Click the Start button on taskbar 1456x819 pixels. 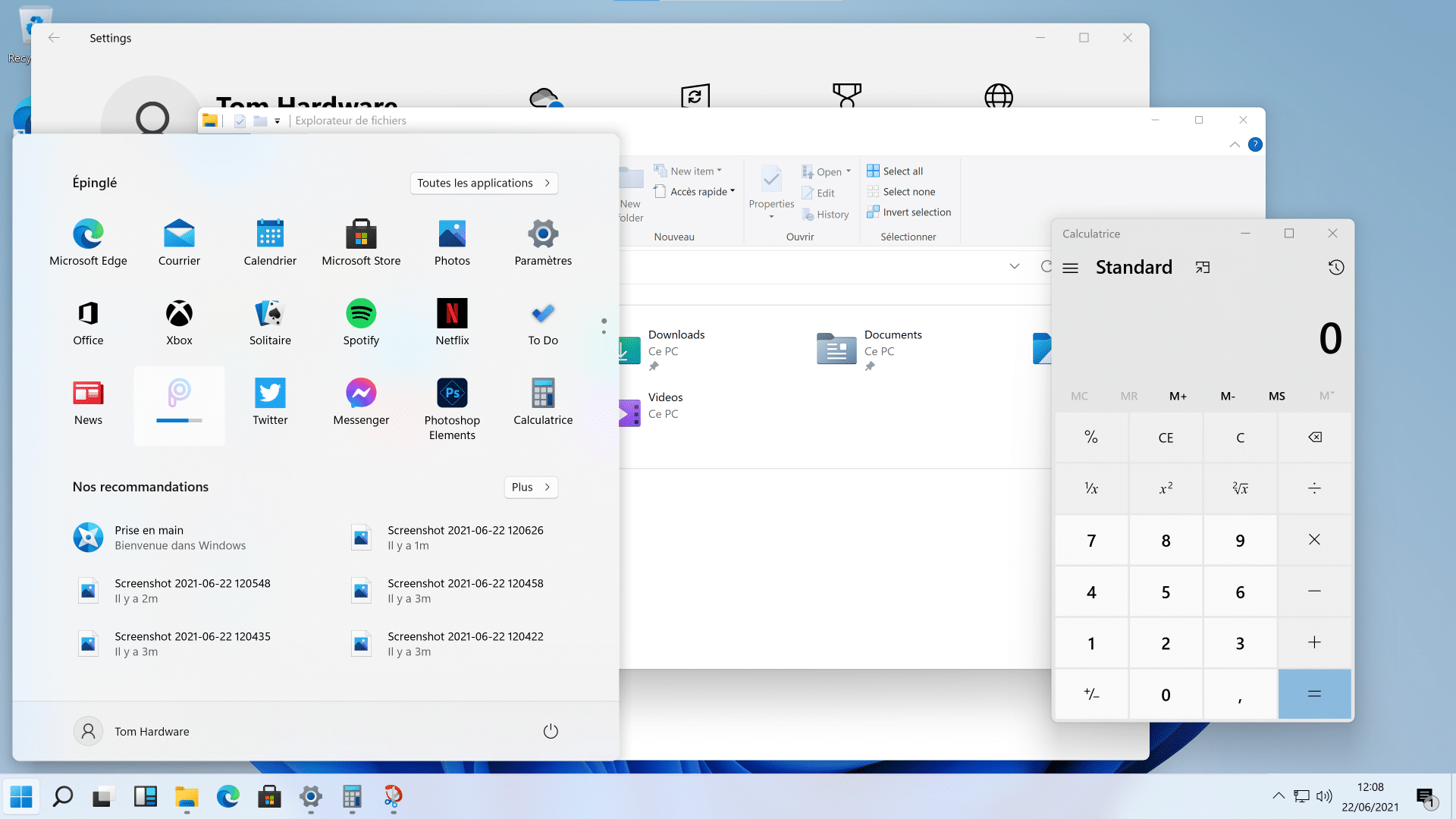[21, 796]
